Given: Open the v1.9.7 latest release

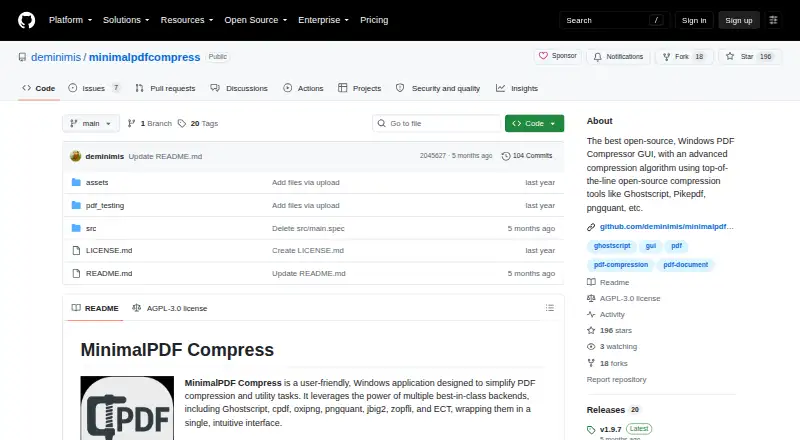Looking at the screenshot, I should point(619,429).
